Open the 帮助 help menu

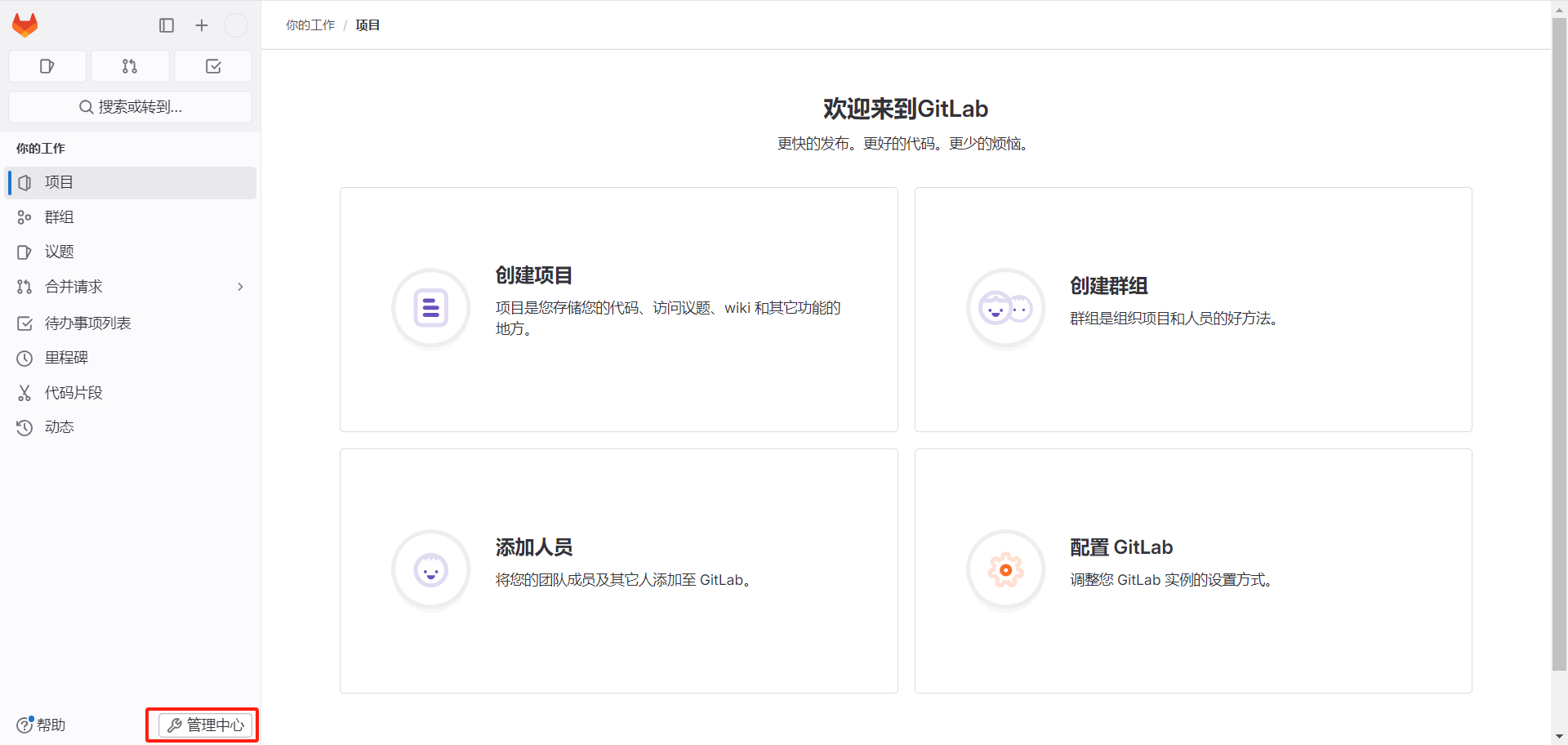tap(41, 725)
